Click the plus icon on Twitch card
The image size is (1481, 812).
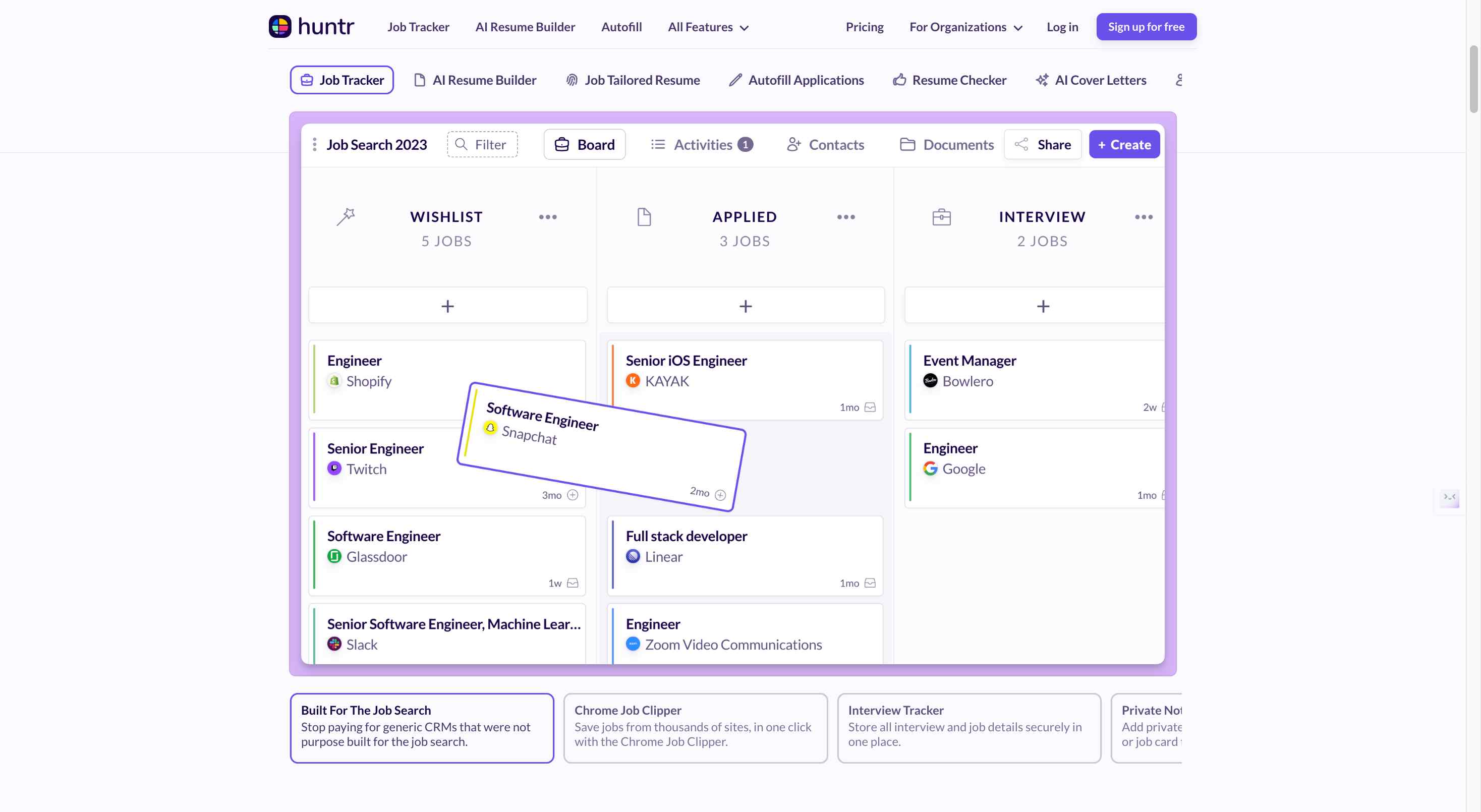(x=573, y=495)
